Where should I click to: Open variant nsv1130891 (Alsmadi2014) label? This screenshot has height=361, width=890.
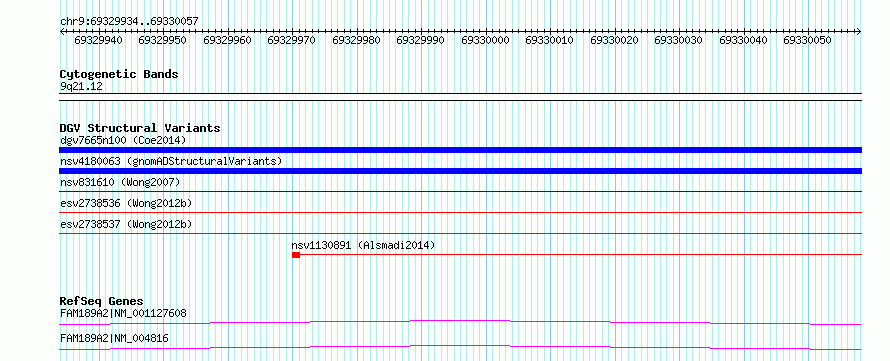tap(363, 245)
